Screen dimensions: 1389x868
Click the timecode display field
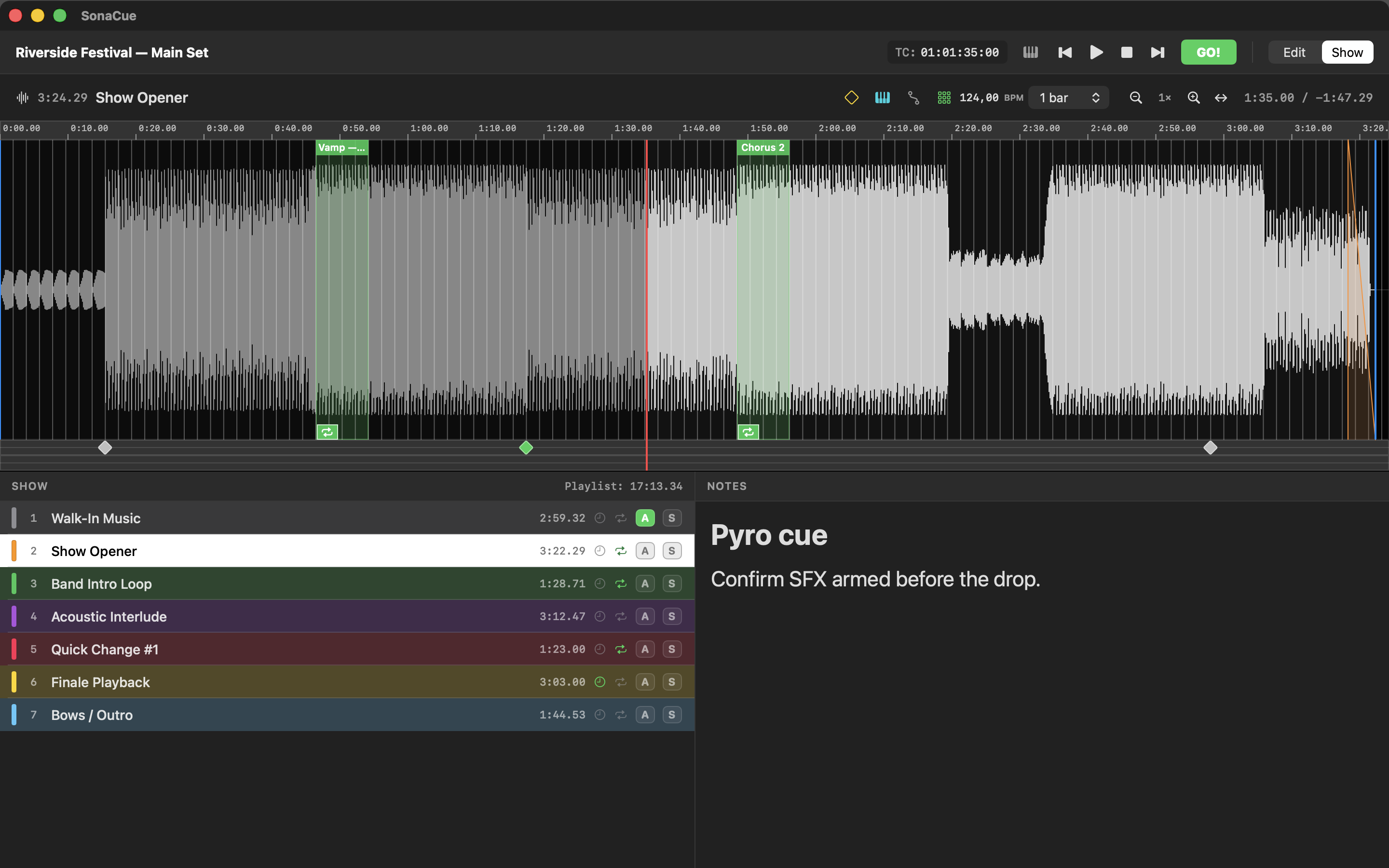(x=947, y=52)
